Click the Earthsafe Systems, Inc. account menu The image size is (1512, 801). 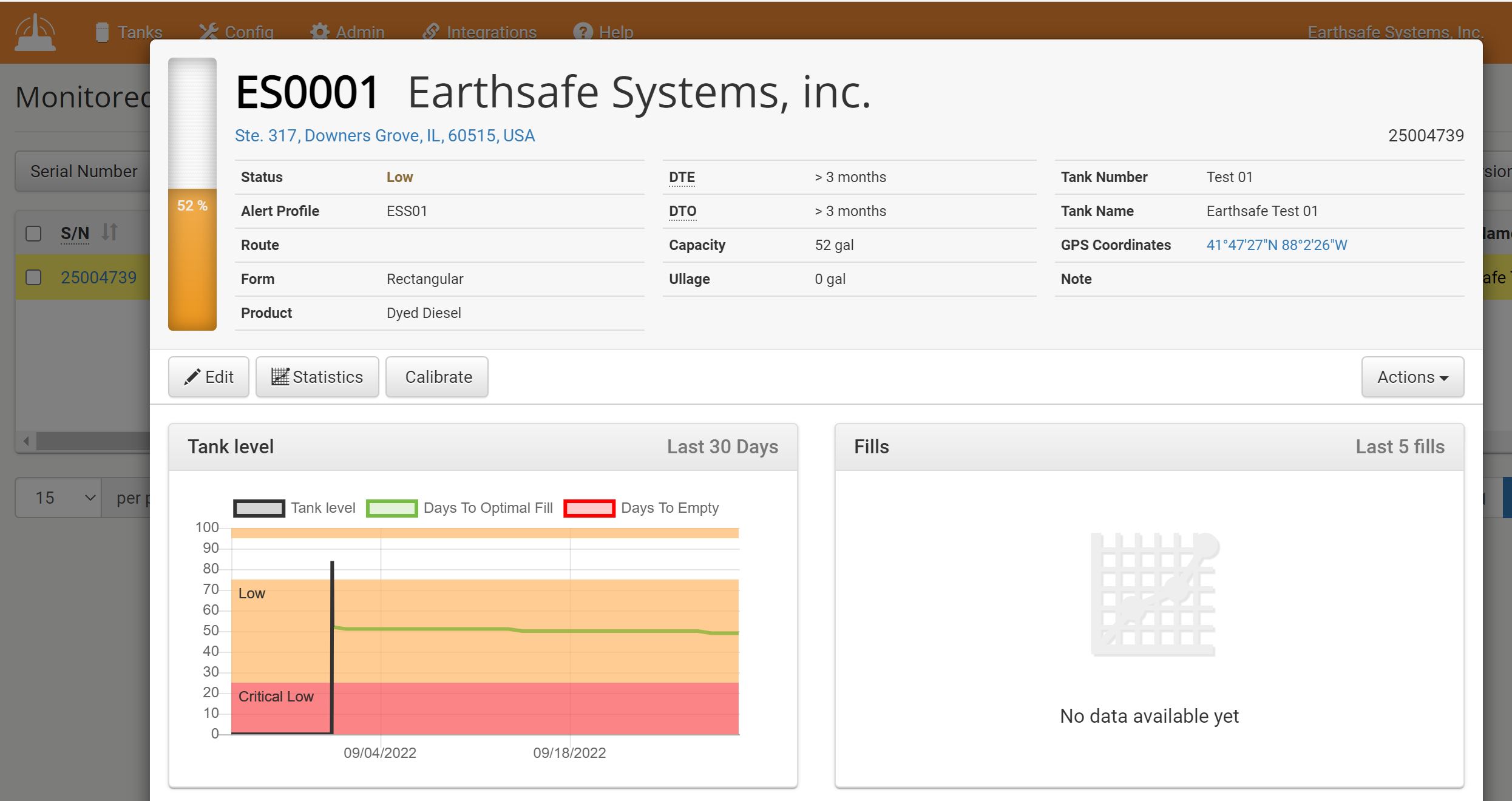tap(1395, 32)
